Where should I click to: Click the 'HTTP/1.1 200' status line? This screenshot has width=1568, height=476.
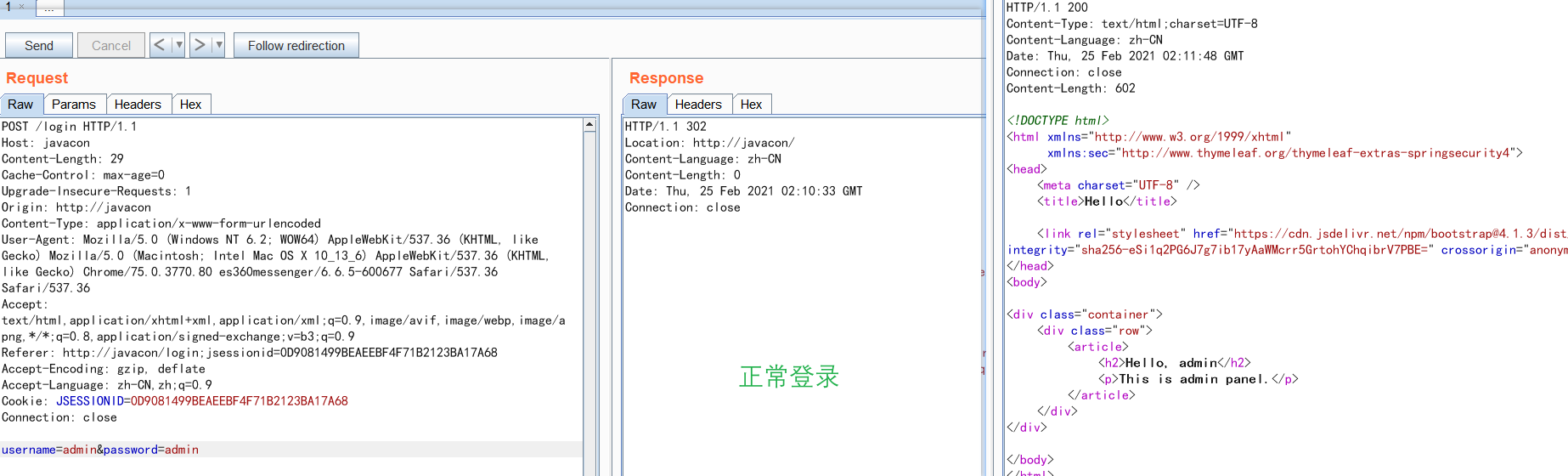[x=1047, y=8]
